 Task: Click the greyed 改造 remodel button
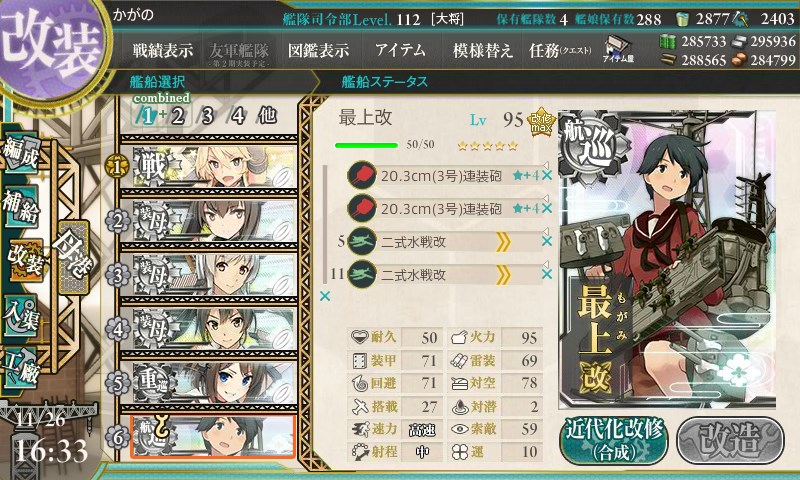(730, 440)
